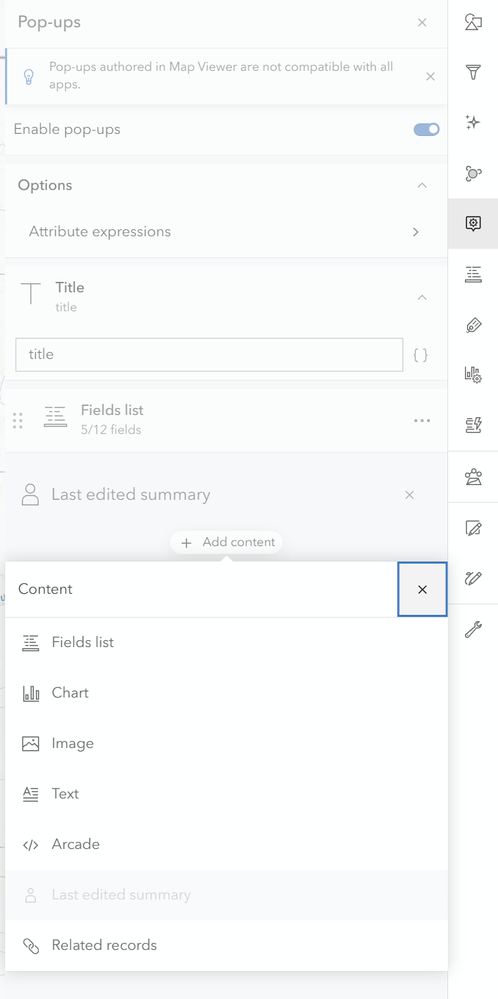This screenshot has height=999, width=498.
Task: Open the Labels tag icon
Action: click(473, 326)
